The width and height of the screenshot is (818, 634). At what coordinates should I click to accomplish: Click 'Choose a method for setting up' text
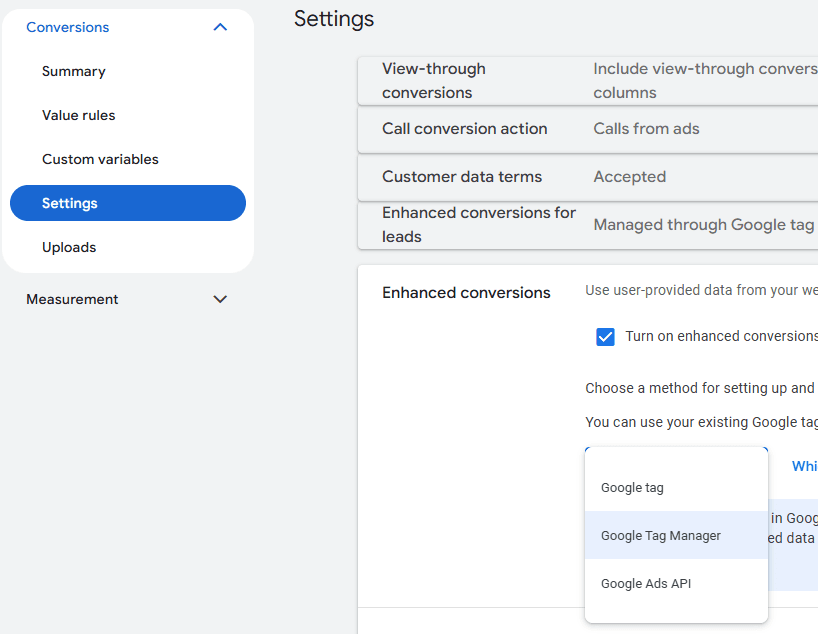pyautogui.click(x=700, y=388)
